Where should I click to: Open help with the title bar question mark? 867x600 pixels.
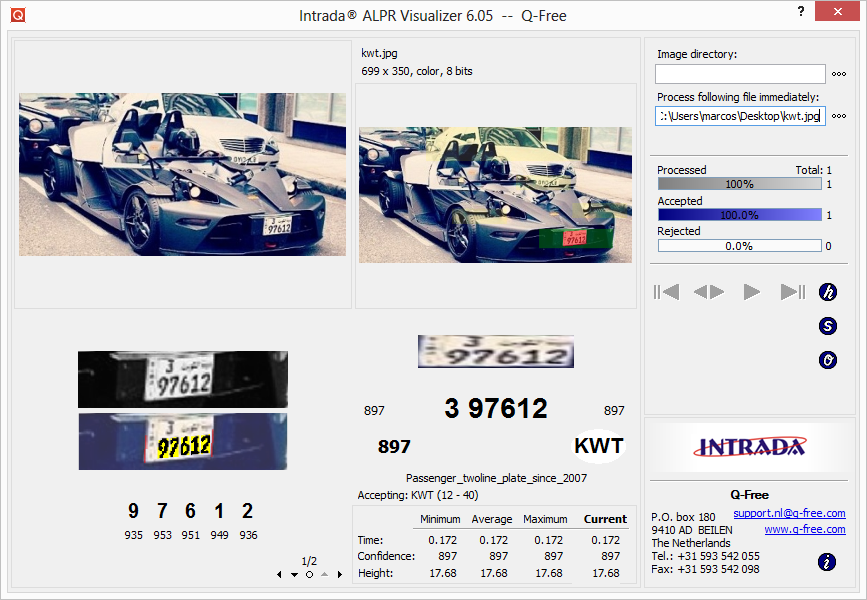[801, 11]
